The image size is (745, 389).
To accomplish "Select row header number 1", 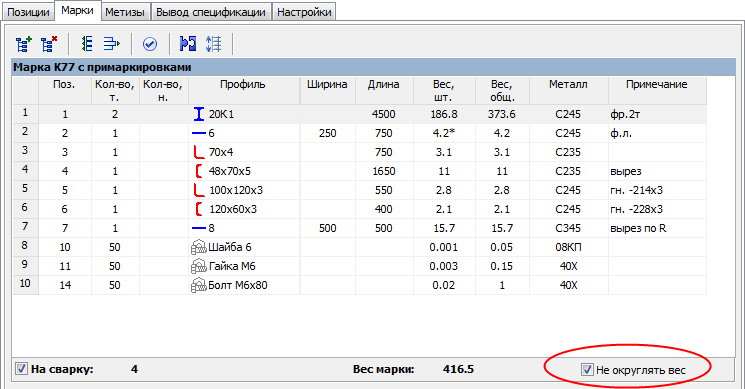I will coord(25,114).
